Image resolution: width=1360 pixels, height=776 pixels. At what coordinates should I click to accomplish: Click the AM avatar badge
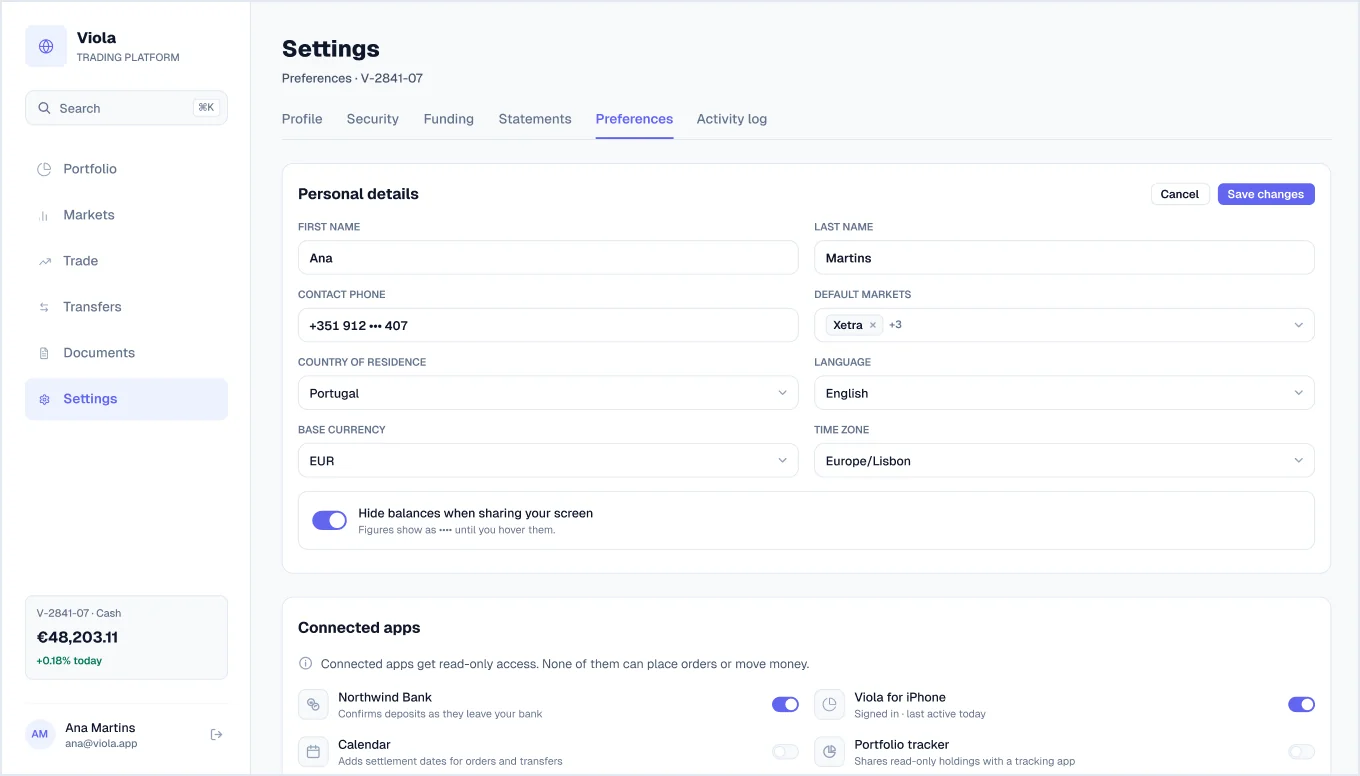(40, 734)
